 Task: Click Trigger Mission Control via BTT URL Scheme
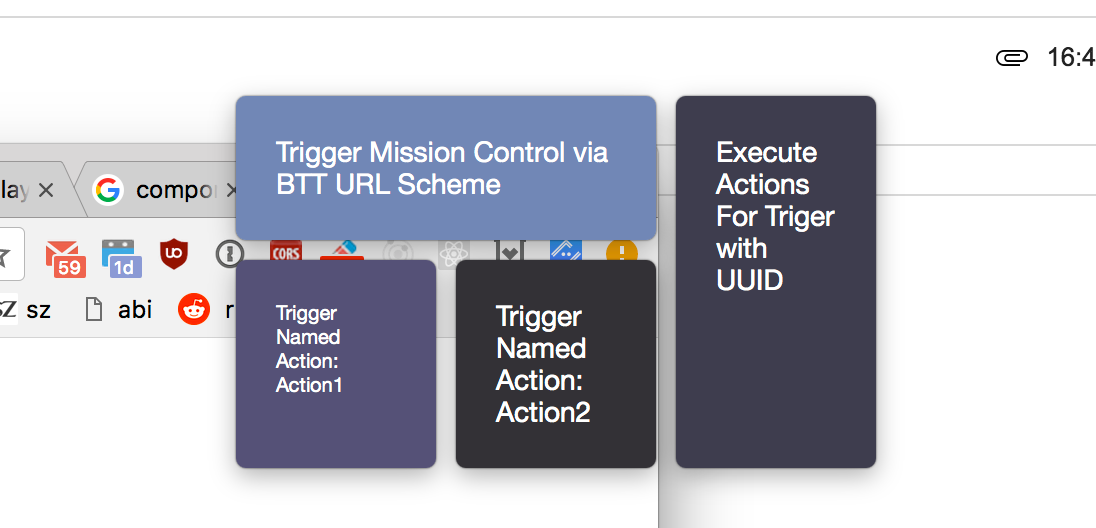(x=445, y=168)
